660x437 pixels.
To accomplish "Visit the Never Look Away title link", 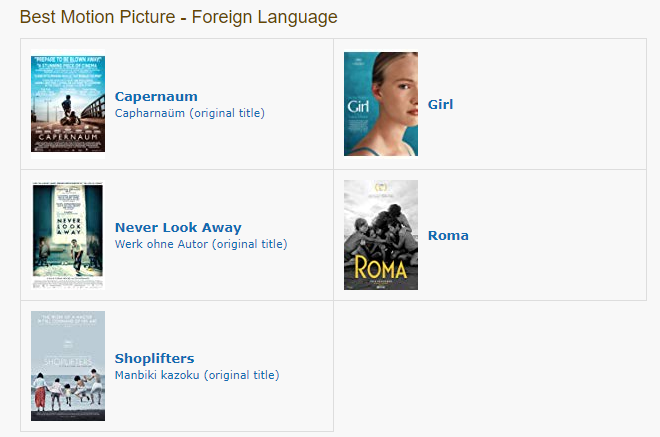I will [x=178, y=227].
